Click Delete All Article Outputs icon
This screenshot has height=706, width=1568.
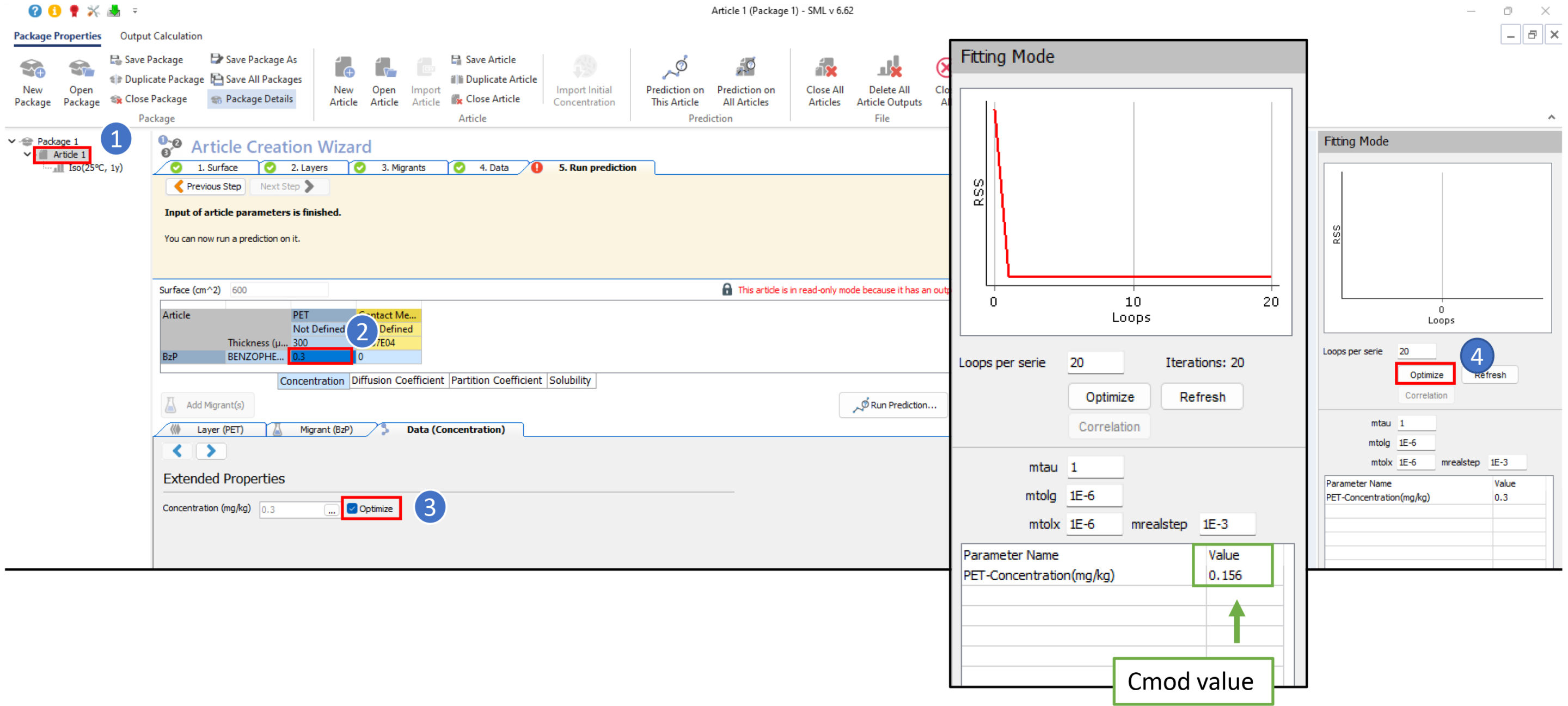[889, 69]
